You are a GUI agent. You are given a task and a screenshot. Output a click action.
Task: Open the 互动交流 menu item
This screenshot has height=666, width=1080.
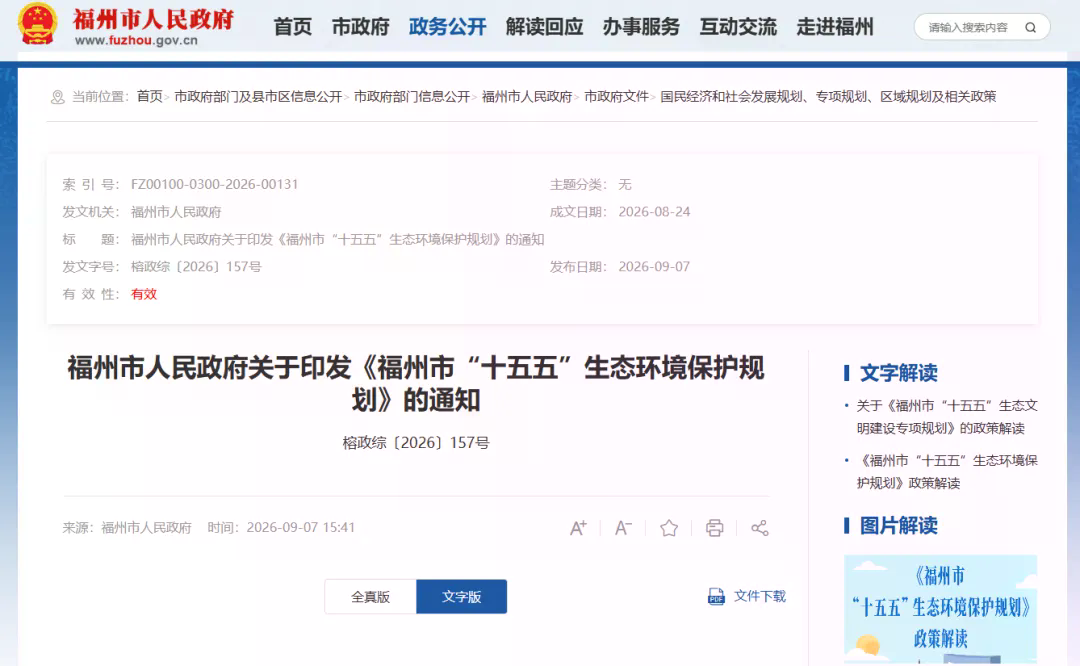tap(738, 27)
